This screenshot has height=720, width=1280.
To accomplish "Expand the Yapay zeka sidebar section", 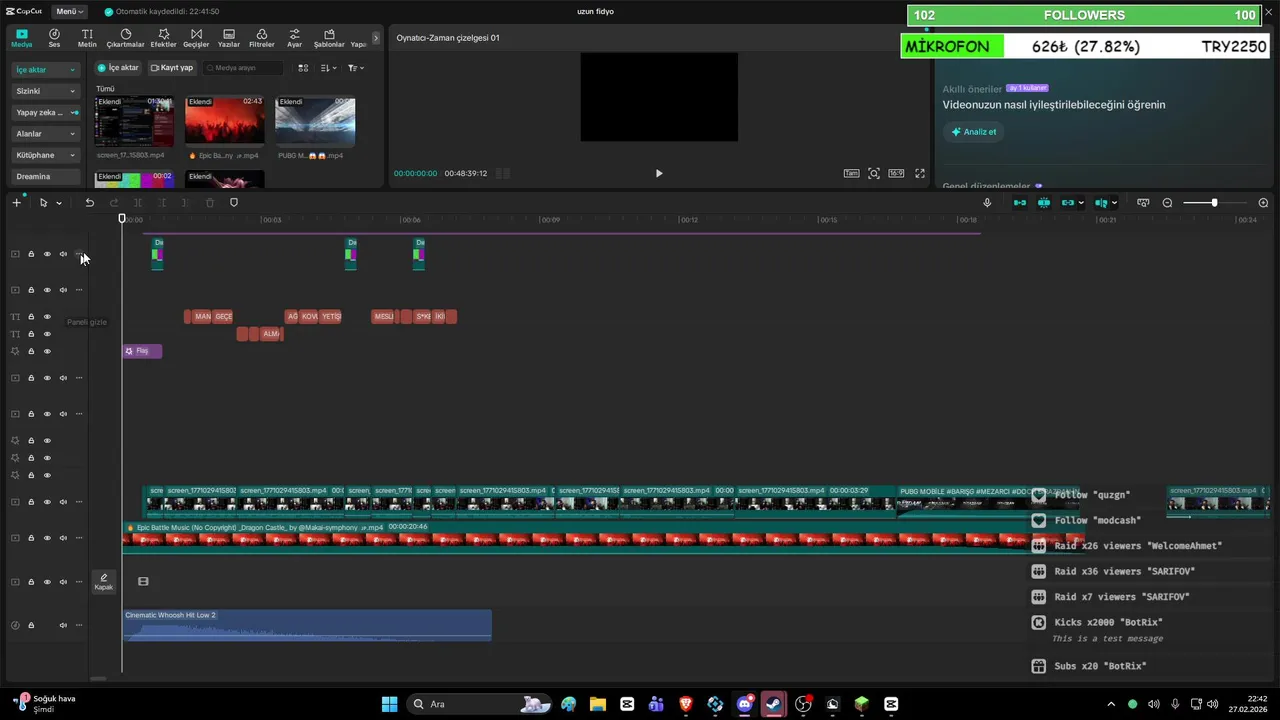I will click(46, 112).
